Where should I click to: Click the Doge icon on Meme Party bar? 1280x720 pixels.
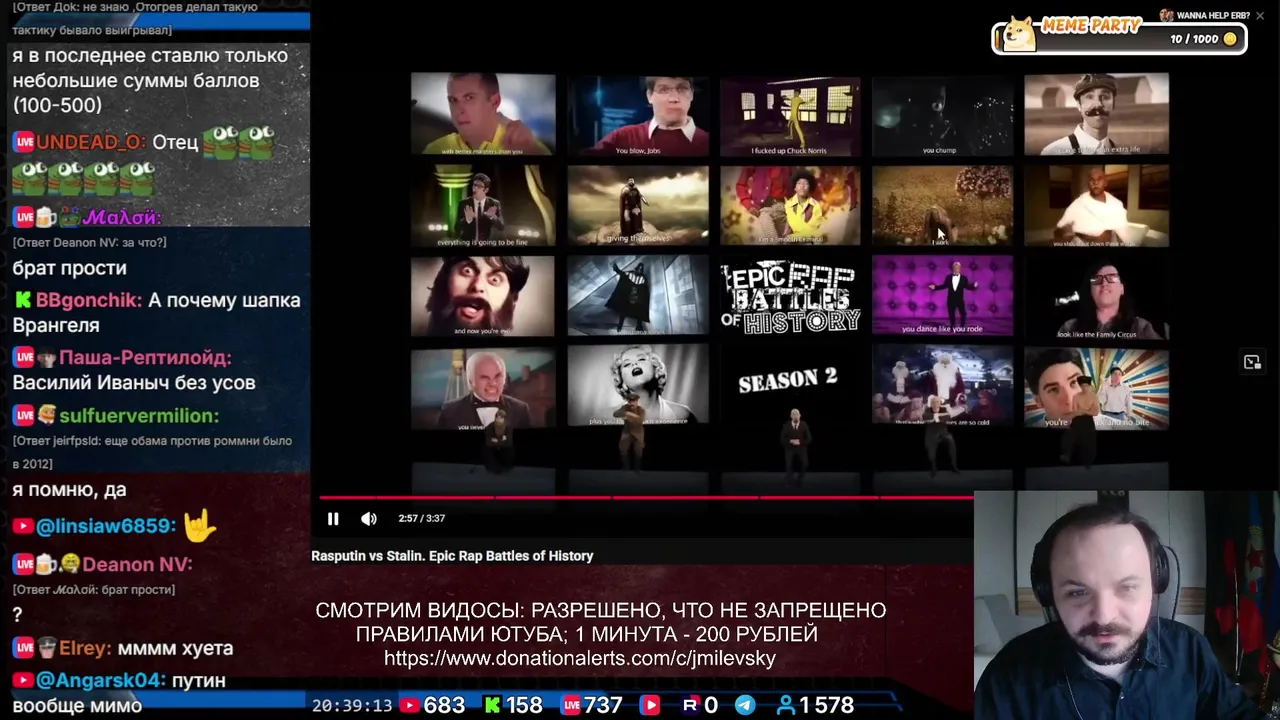tap(1020, 35)
